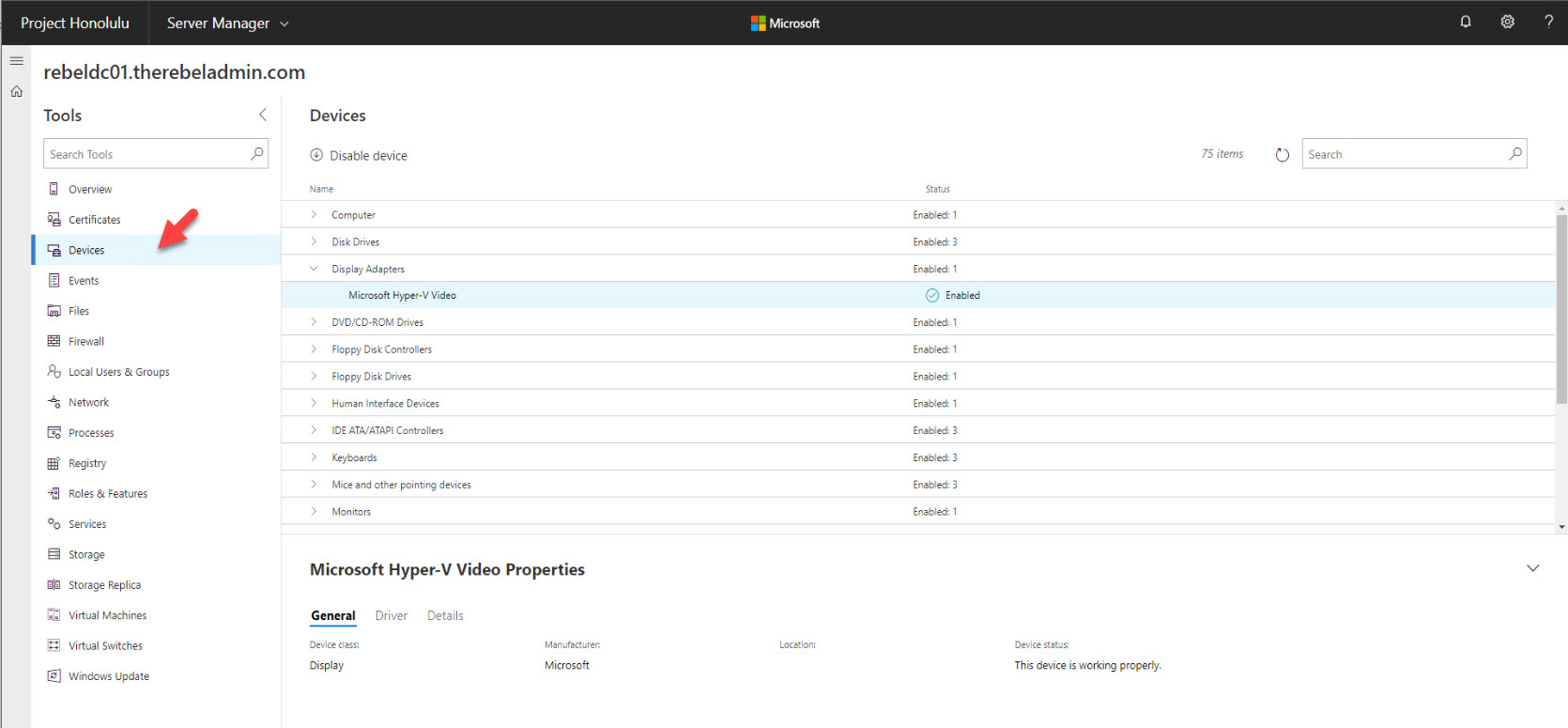Screen dimensions: 1568x728
Task: Click the devices Search input field
Action: click(1414, 153)
